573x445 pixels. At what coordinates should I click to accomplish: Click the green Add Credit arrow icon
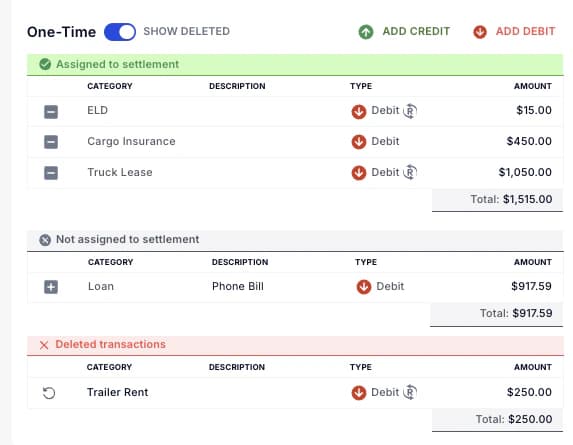(x=366, y=32)
